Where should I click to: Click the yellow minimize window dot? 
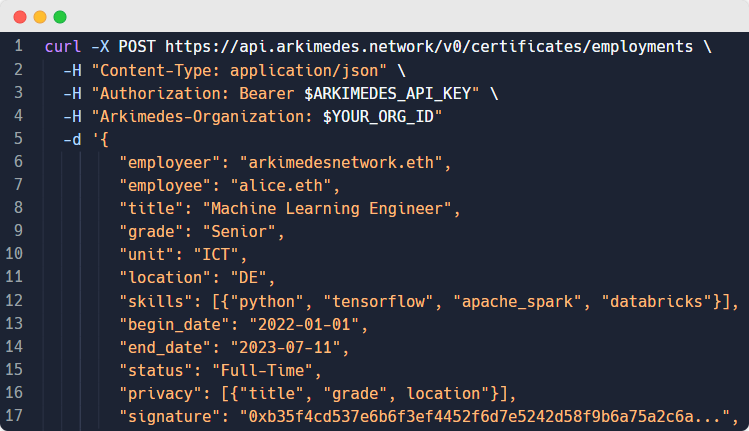(40, 17)
